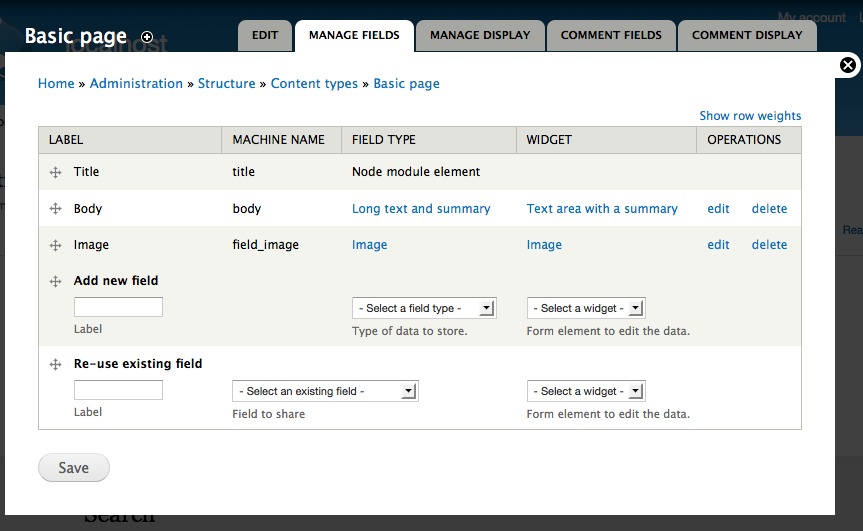The height and width of the screenshot is (531, 863).
Task: Click the drag handle for Title row
Action: [55, 172]
